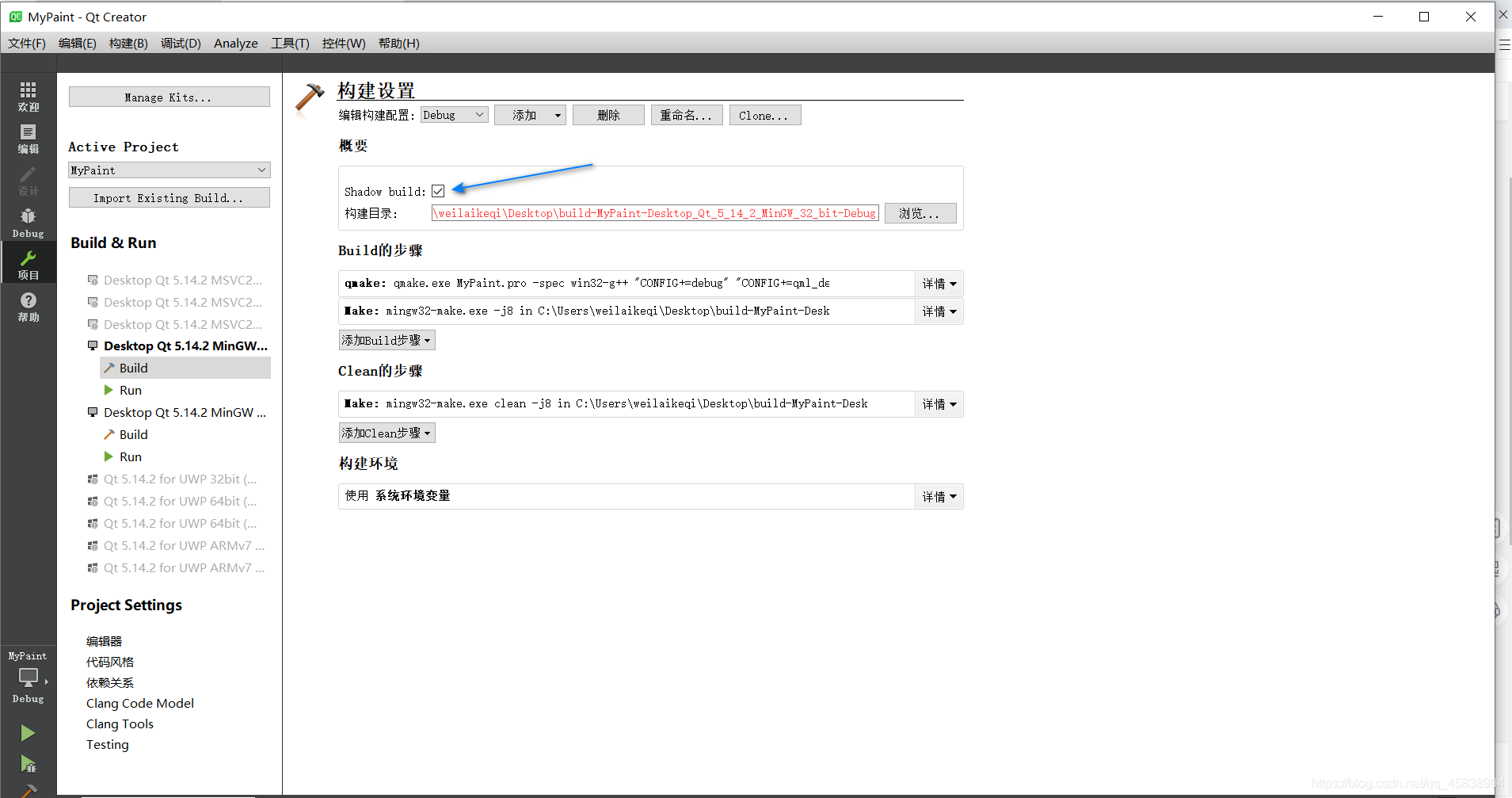Click the monitor icon of the bold MinGW kit
The height and width of the screenshot is (798, 1512).
pos(93,346)
